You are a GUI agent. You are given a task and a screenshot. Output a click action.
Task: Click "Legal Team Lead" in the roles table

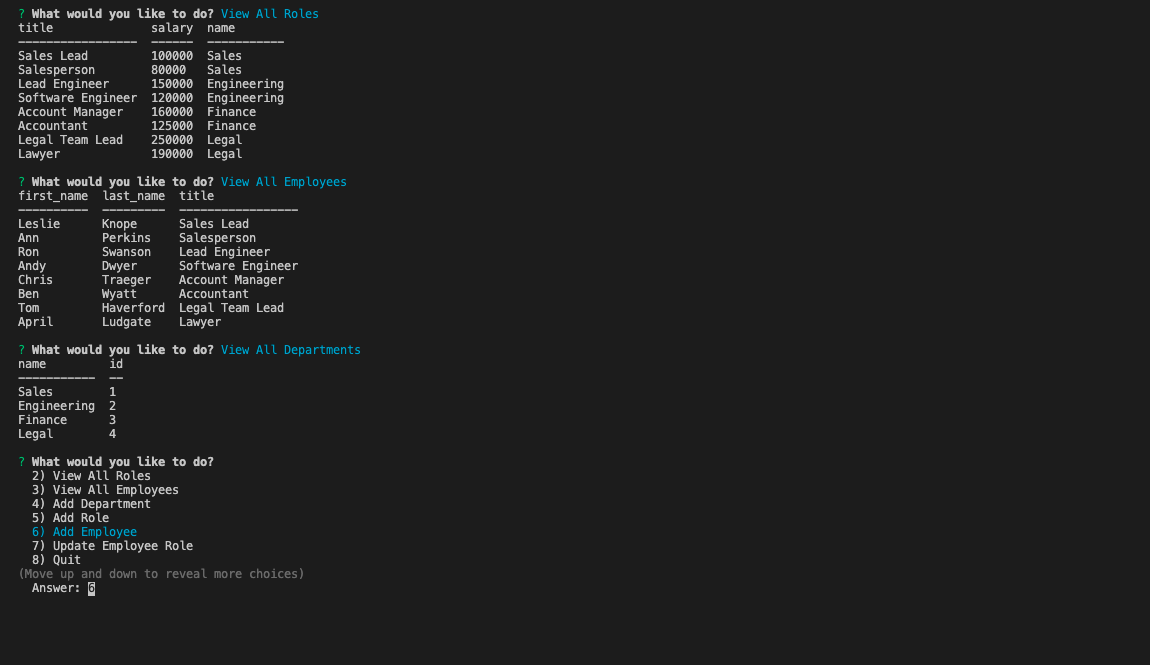70,139
